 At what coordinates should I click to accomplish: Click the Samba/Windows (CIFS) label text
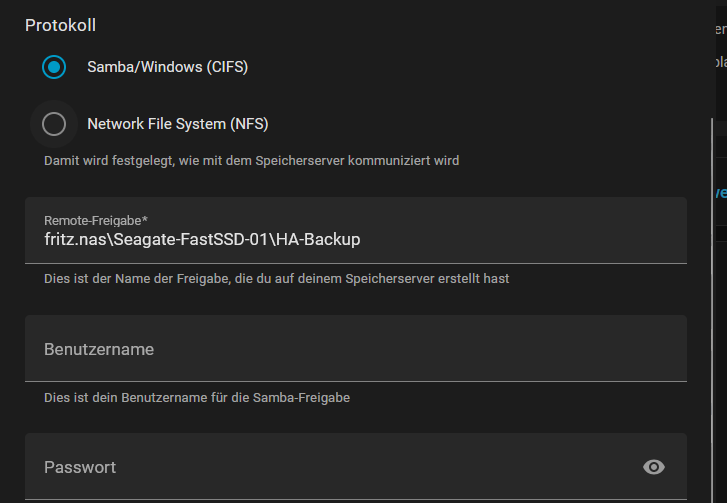167,67
